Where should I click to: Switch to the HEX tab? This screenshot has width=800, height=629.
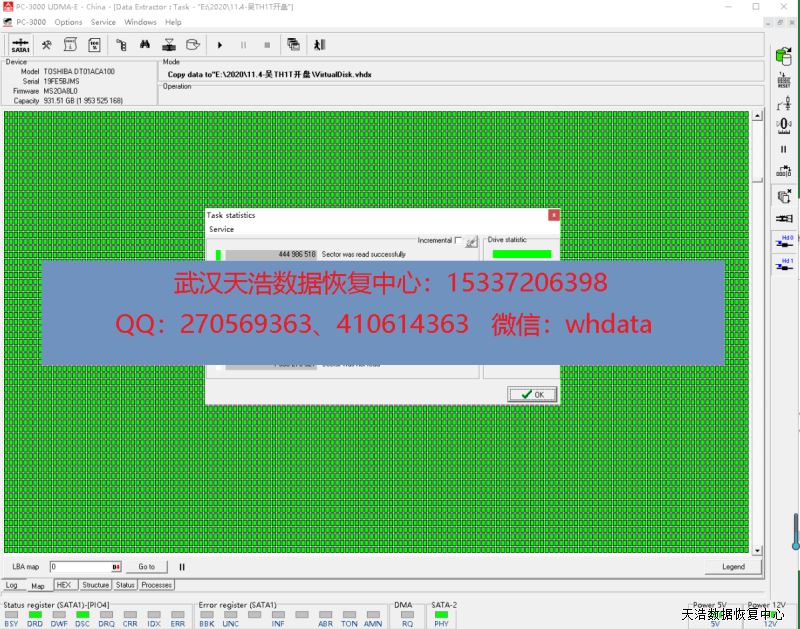pos(63,585)
